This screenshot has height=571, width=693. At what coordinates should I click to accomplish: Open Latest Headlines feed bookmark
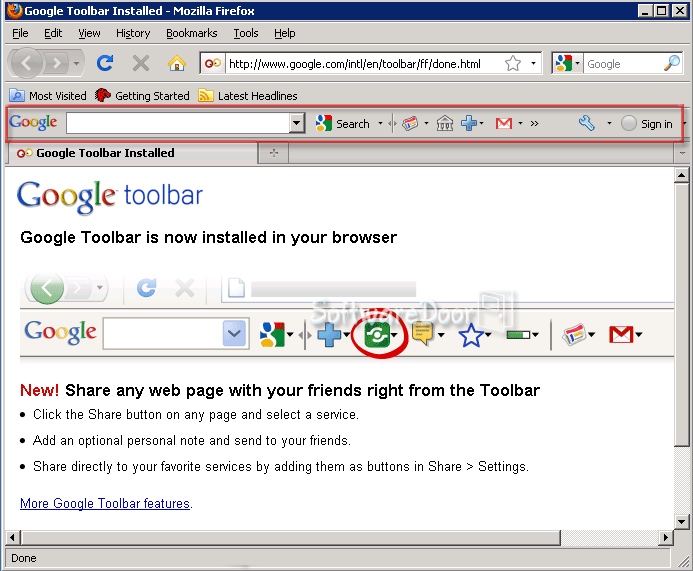pyautogui.click(x=248, y=95)
